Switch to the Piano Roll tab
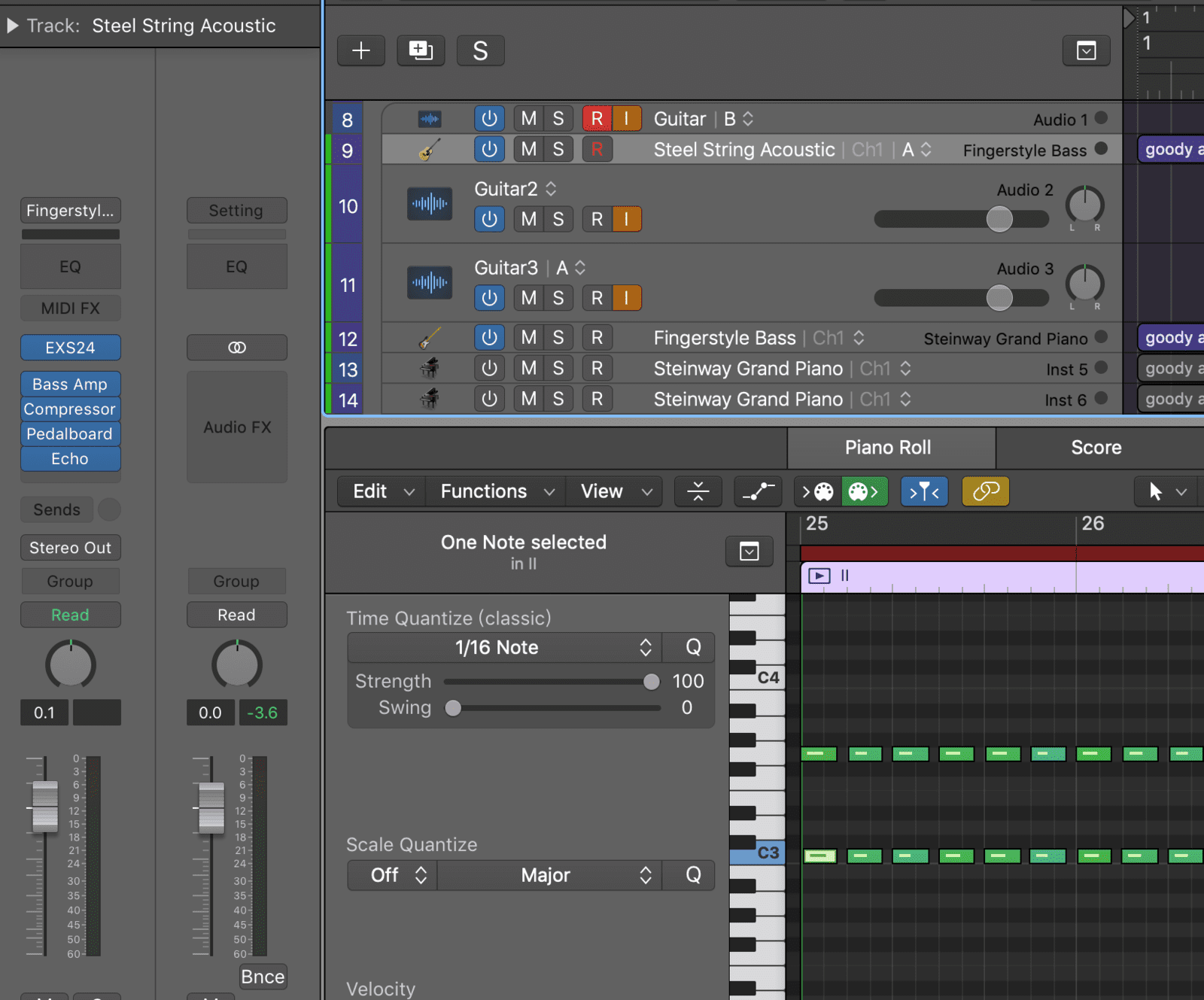1204x1000 pixels. [891, 448]
